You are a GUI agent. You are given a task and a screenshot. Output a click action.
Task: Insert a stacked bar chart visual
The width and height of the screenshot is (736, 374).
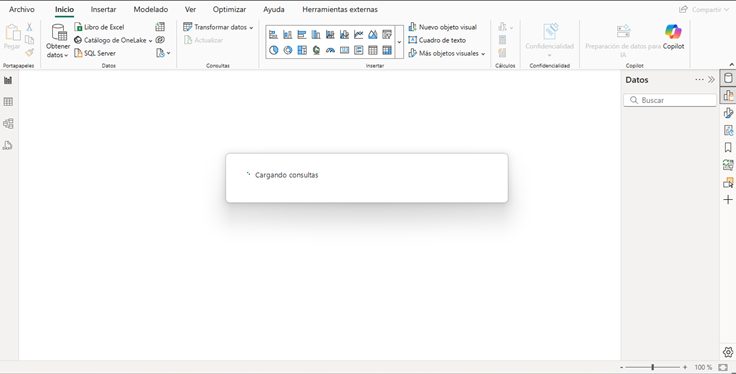pos(274,34)
